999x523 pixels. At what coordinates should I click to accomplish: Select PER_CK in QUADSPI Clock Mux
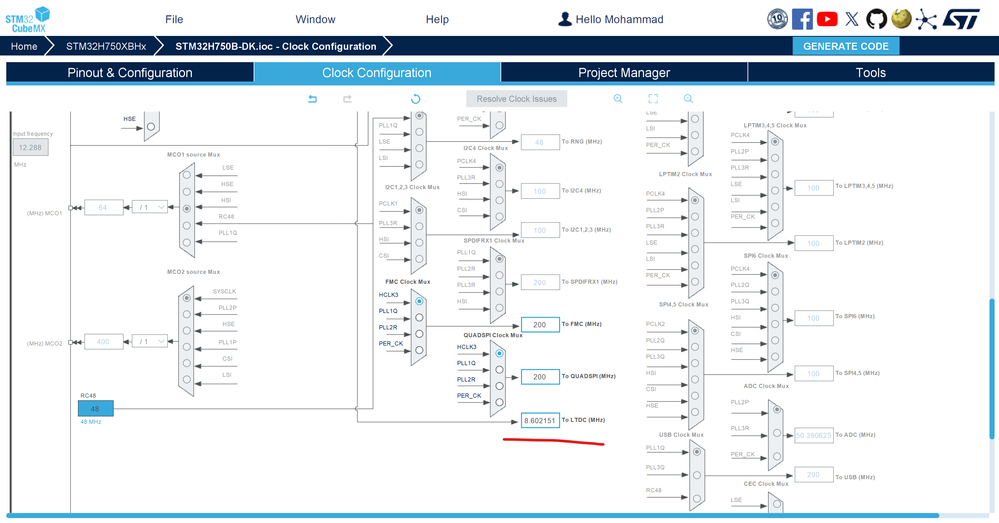pos(500,402)
